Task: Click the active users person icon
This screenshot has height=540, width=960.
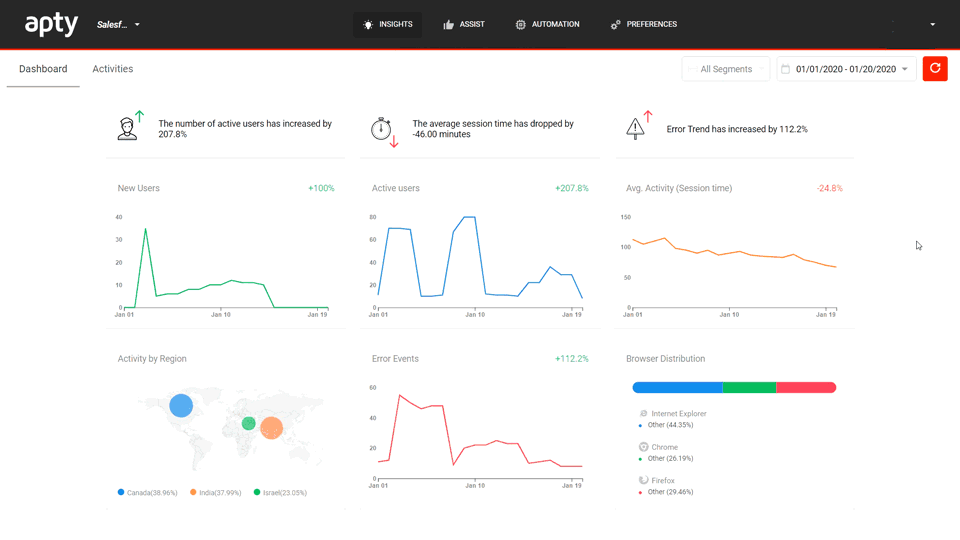Action: (x=127, y=129)
